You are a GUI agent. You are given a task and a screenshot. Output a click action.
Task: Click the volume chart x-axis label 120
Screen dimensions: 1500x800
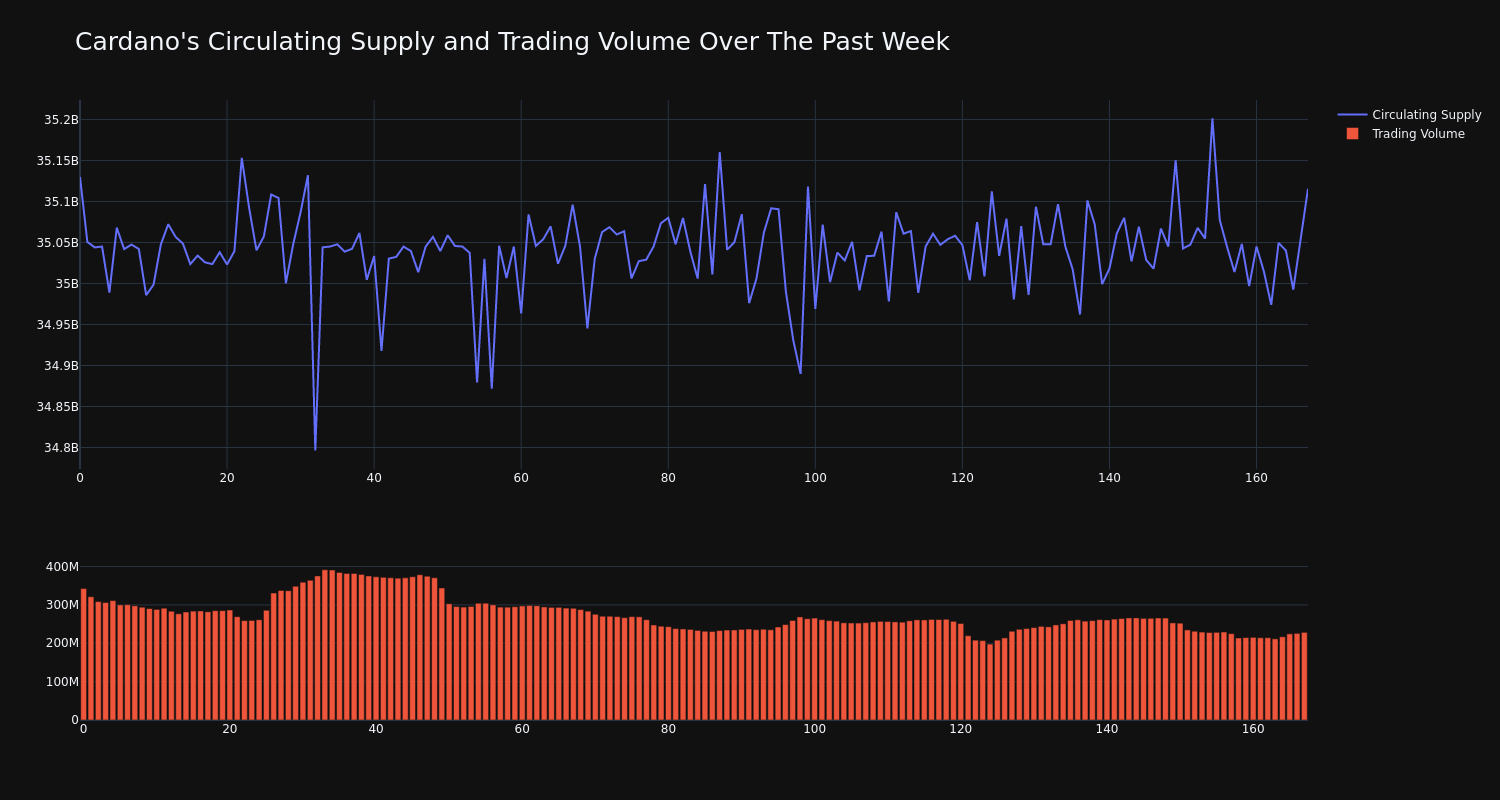(961, 729)
